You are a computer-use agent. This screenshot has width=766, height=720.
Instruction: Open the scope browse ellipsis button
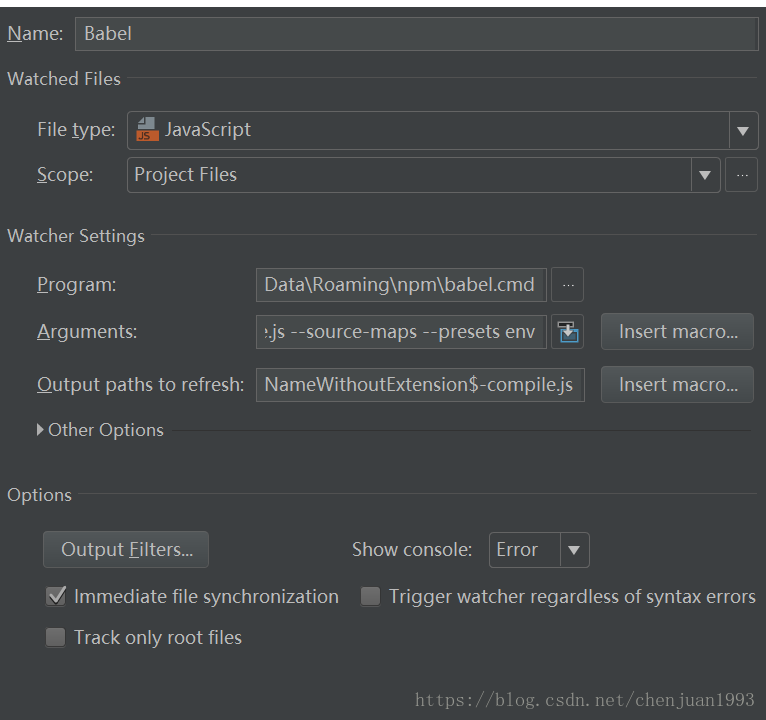point(742,175)
